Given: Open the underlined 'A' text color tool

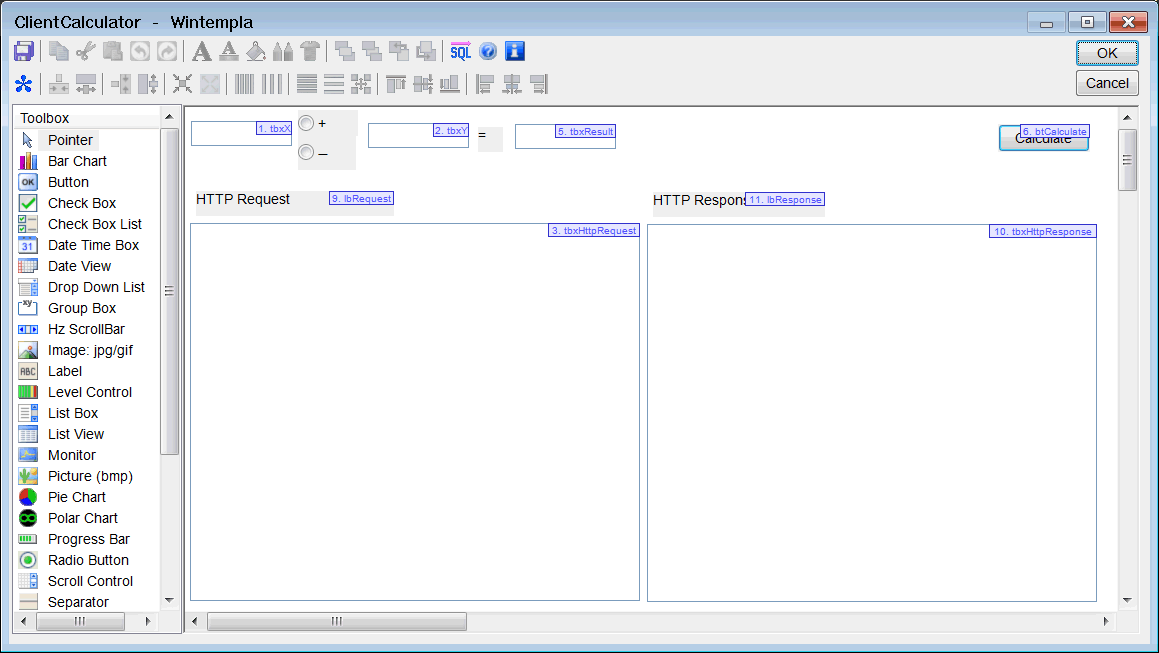Looking at the screenshot, I should (x=228, y=51).
